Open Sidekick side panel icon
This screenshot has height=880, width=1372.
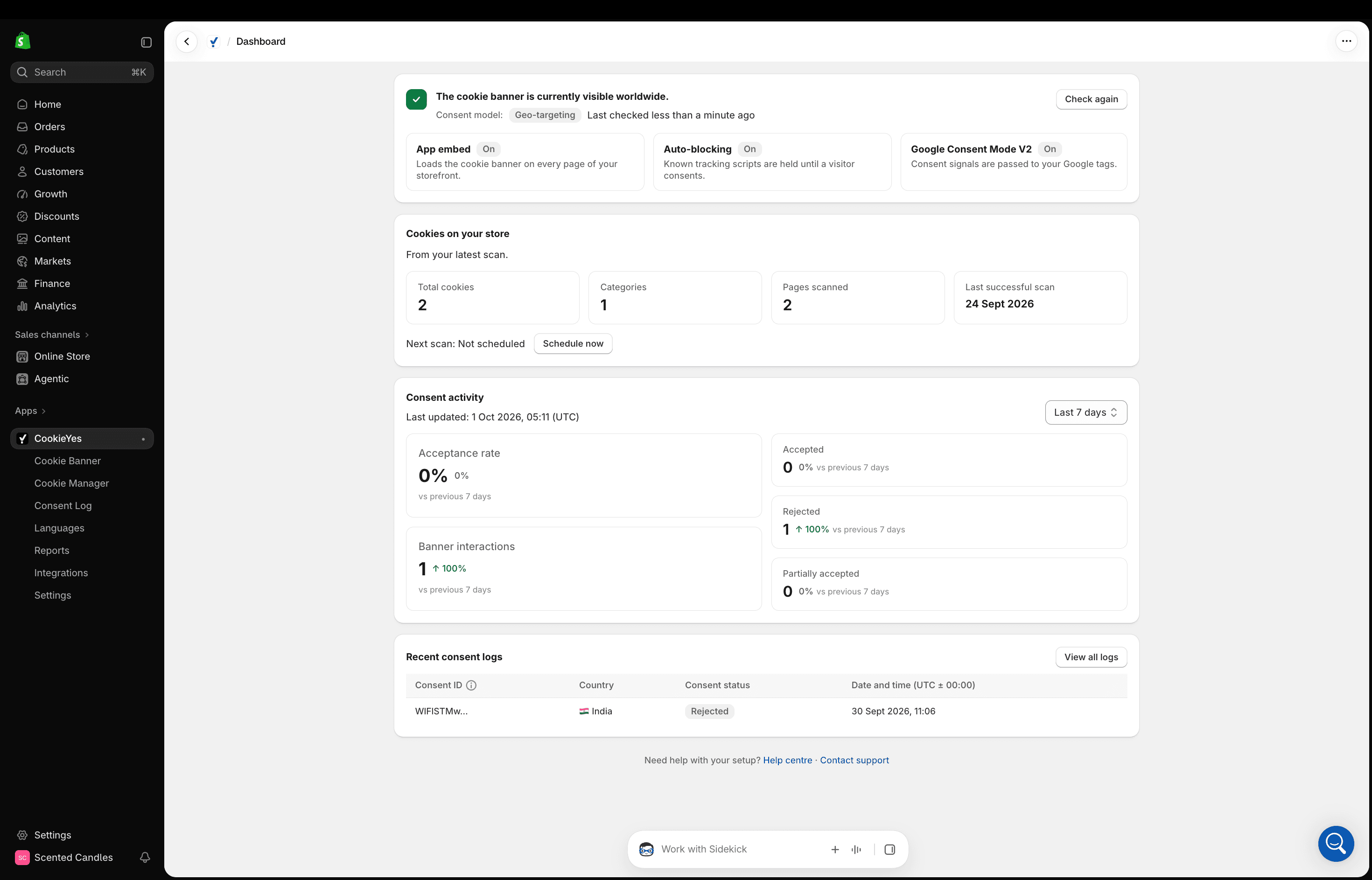(x=890, y=850)
